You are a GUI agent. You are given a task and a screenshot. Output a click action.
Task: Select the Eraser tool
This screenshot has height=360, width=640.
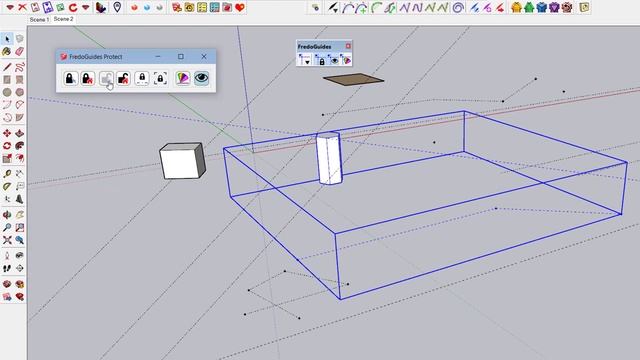click(x=20, y=51)
